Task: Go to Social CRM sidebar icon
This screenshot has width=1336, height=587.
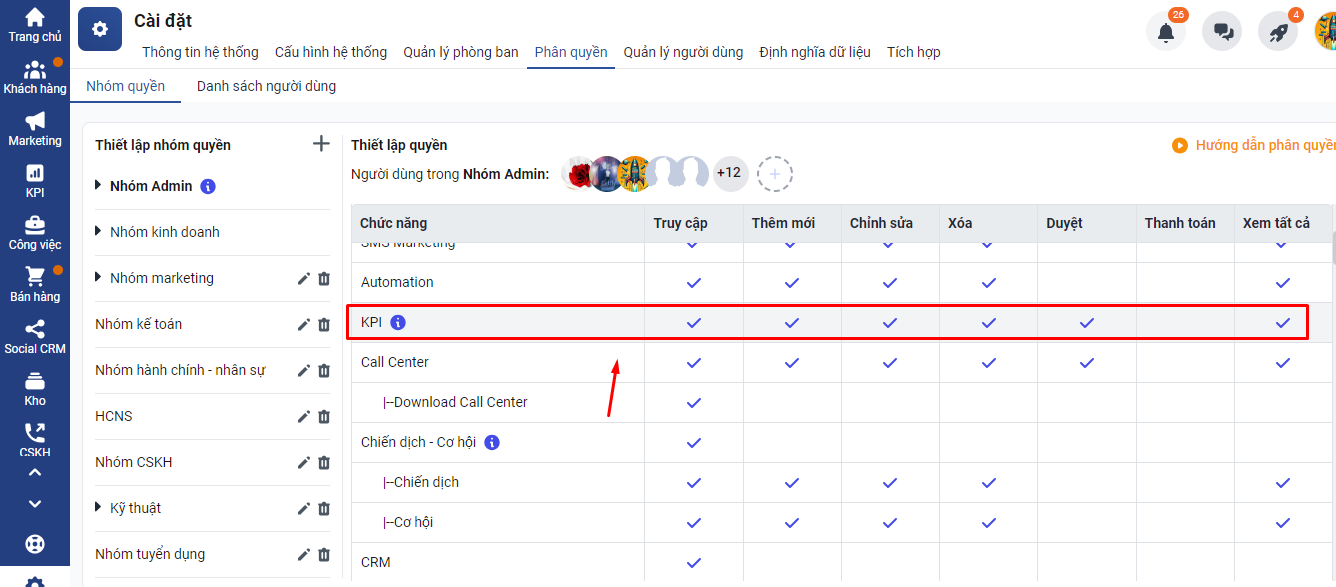Action: point(35,337)
